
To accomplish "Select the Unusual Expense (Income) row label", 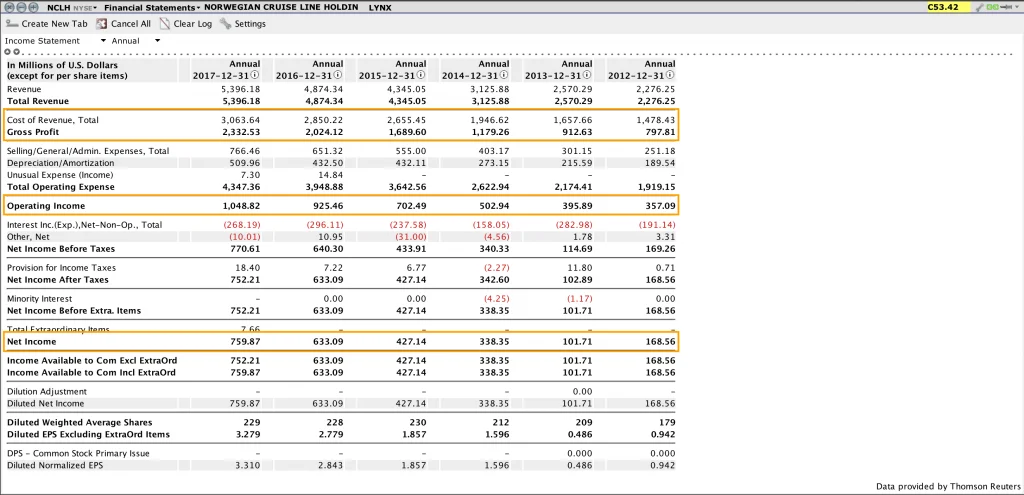I will [x=60, y=175].
